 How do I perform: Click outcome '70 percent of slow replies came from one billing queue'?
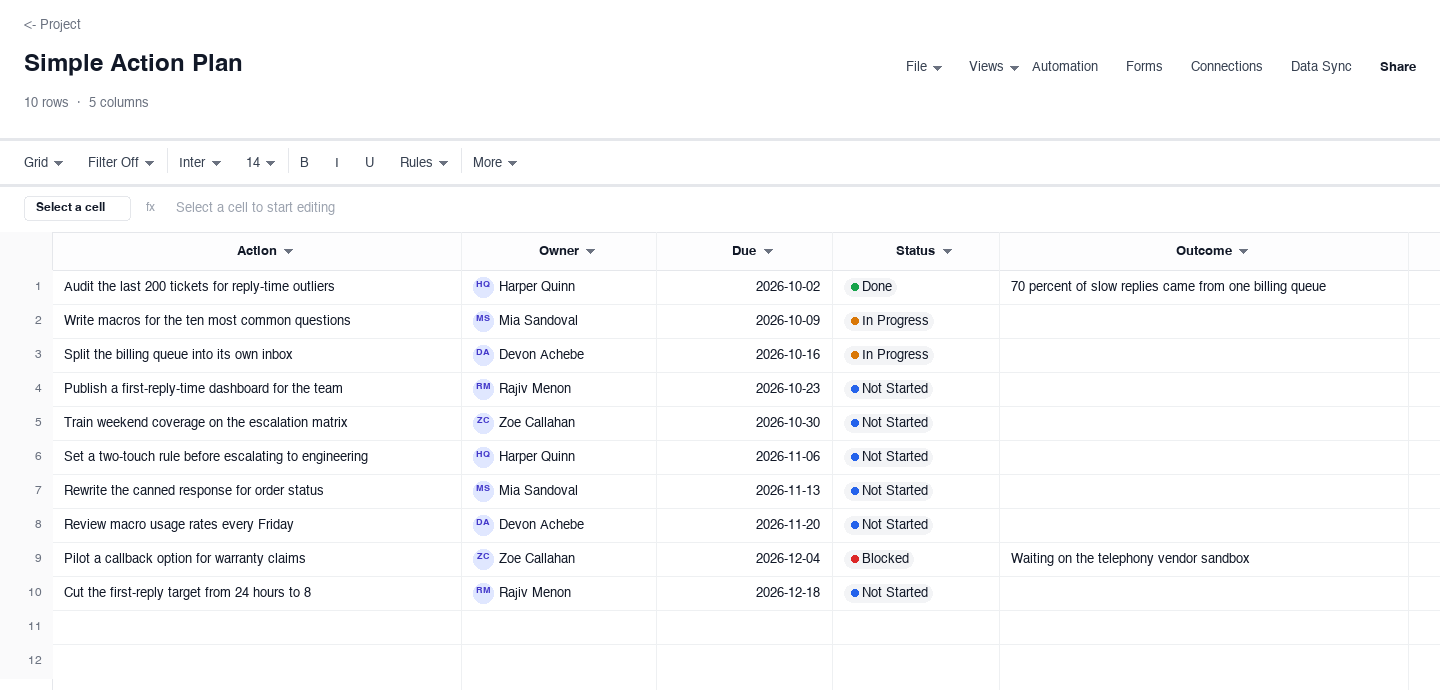(1204, 287)
